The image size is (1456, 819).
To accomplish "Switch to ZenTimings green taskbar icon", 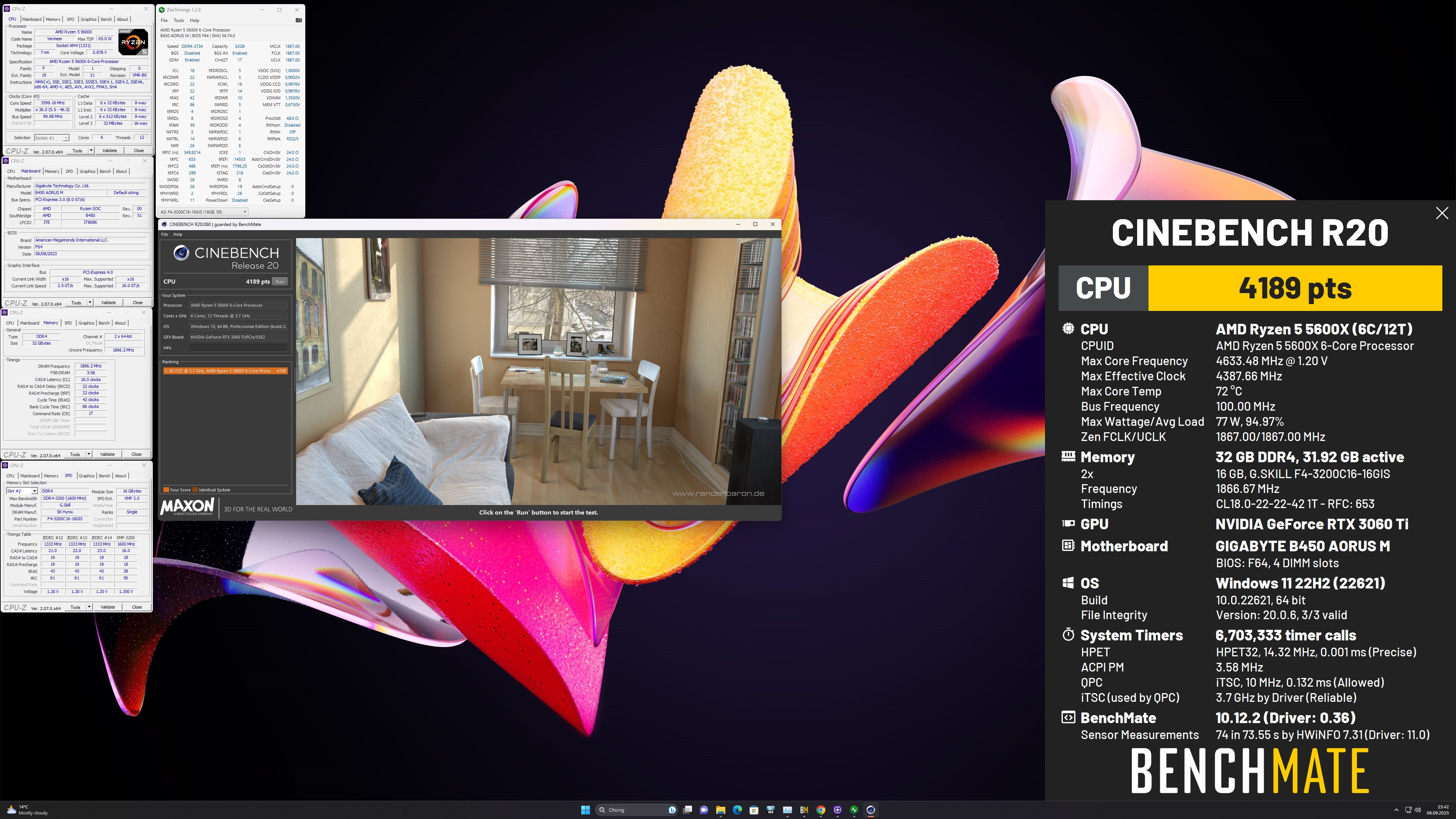I will (854, 810).
